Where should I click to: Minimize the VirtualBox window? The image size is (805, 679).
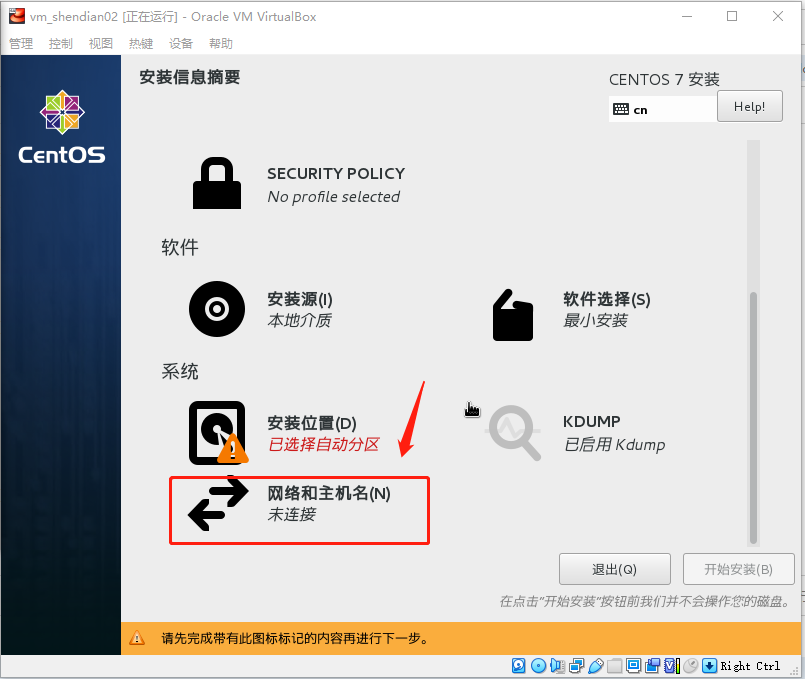(x=687, y=16)
